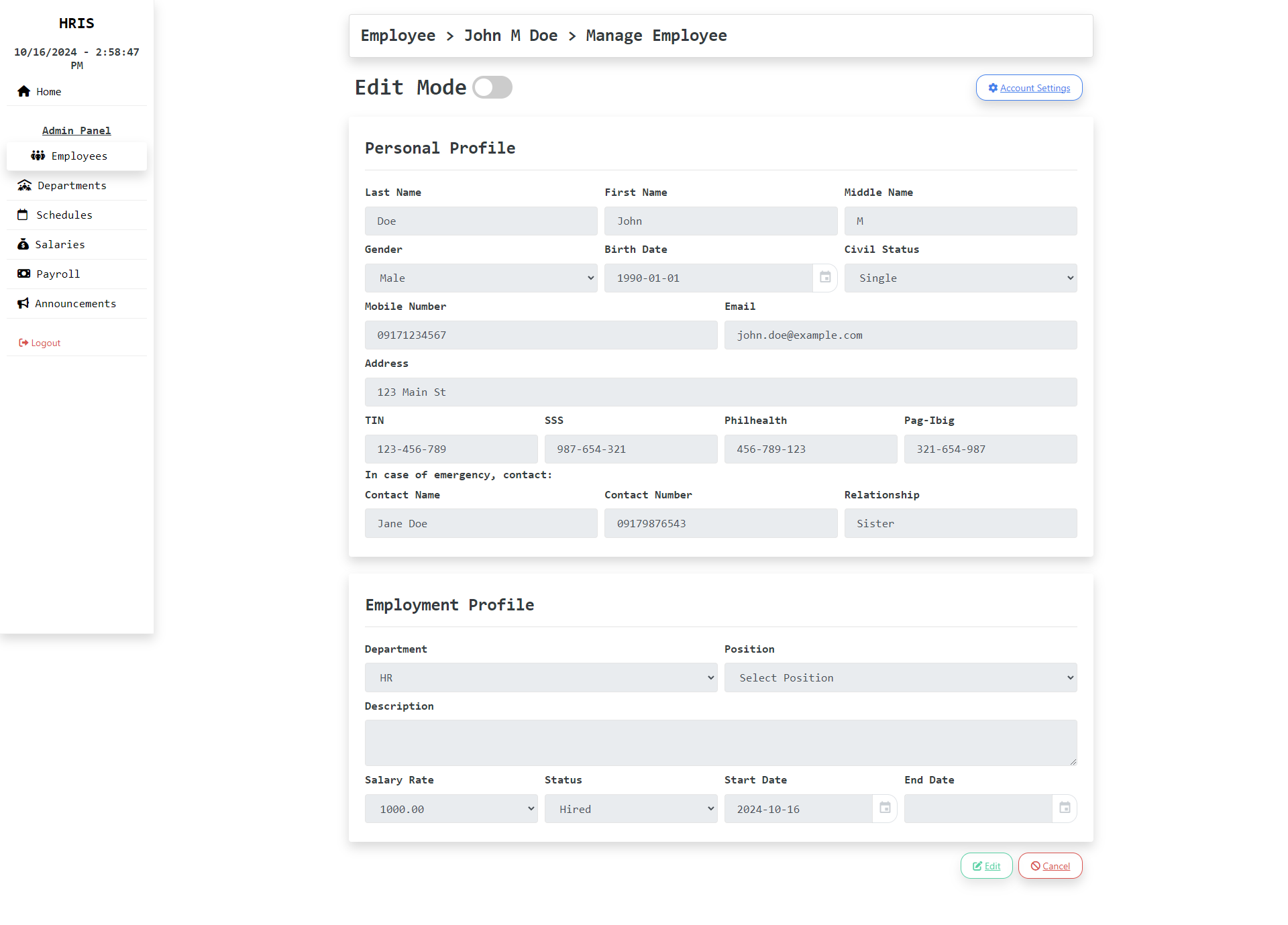
Task: Click the Logout exit icon
Action: coord(23,342)
